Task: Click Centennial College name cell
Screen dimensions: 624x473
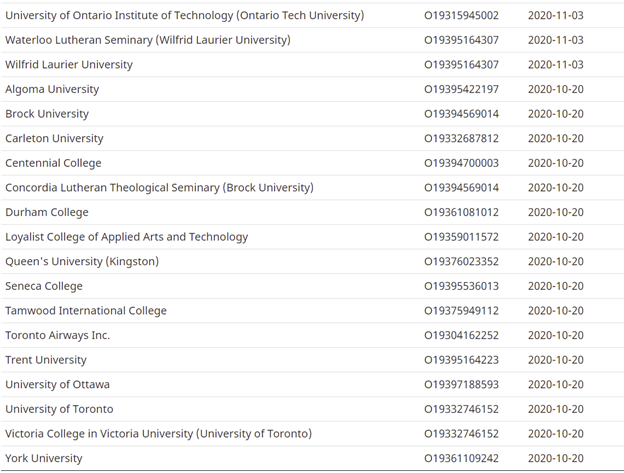Action: pyautogui.click(x=53, y=163)
